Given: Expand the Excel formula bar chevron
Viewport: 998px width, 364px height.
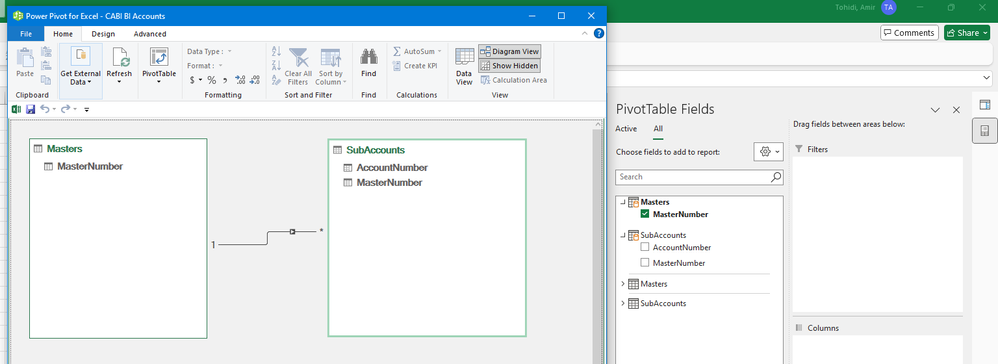Looking at the screenshot, I should [986, 78].
